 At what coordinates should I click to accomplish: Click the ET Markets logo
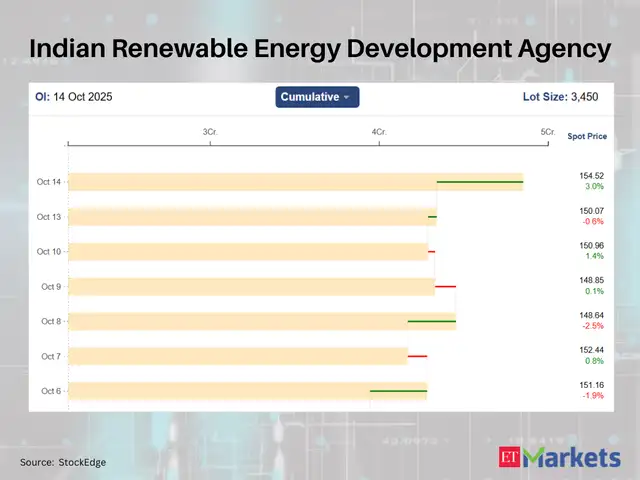[558, 458]
